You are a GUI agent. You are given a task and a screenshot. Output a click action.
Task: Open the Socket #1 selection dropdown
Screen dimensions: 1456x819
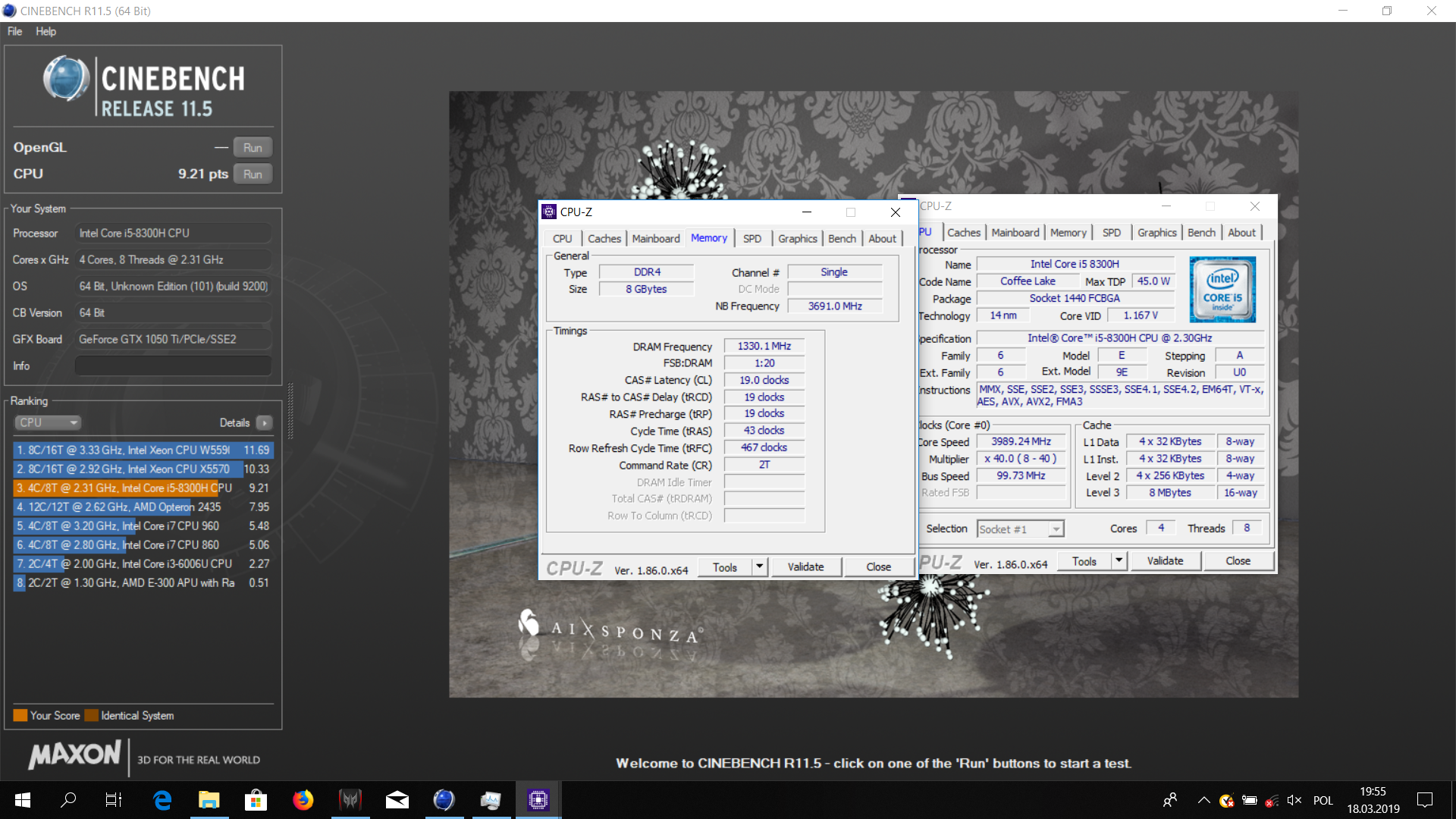[1020, 529]
